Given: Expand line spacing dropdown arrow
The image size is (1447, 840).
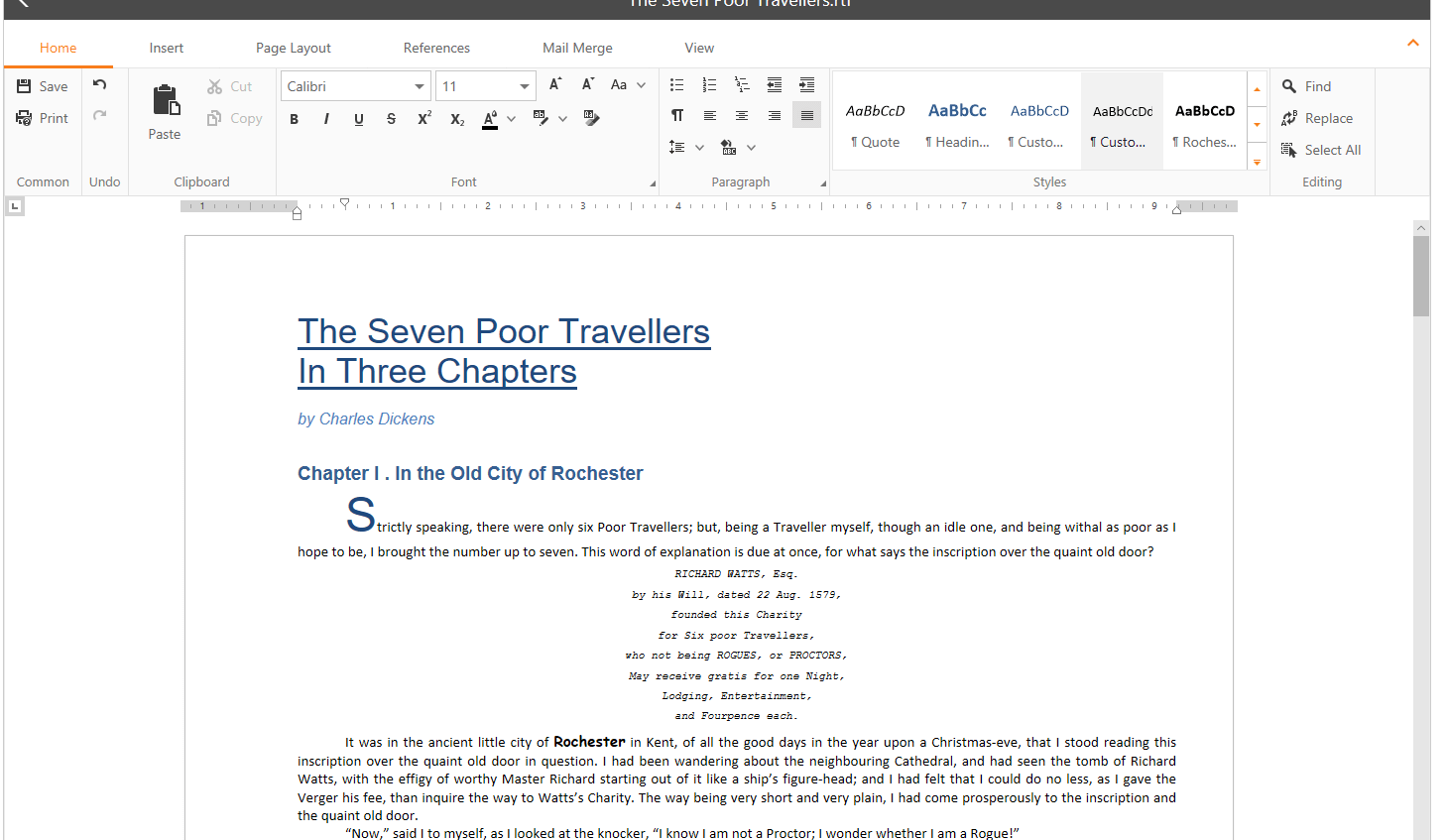Looking at the screenshot, I should tap(699, 147).
